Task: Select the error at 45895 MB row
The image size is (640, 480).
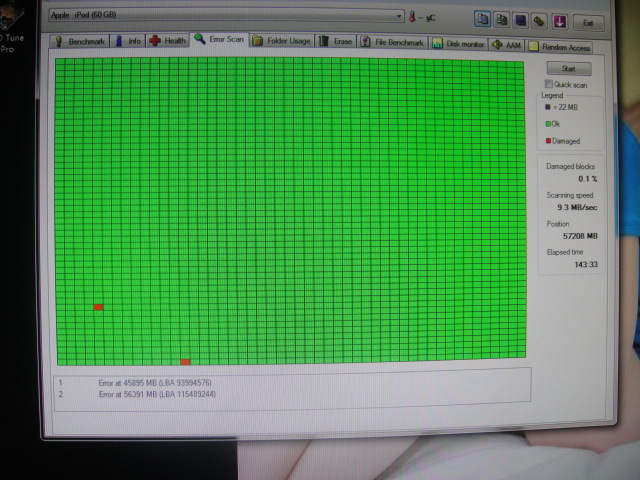Action: point(155,383)
